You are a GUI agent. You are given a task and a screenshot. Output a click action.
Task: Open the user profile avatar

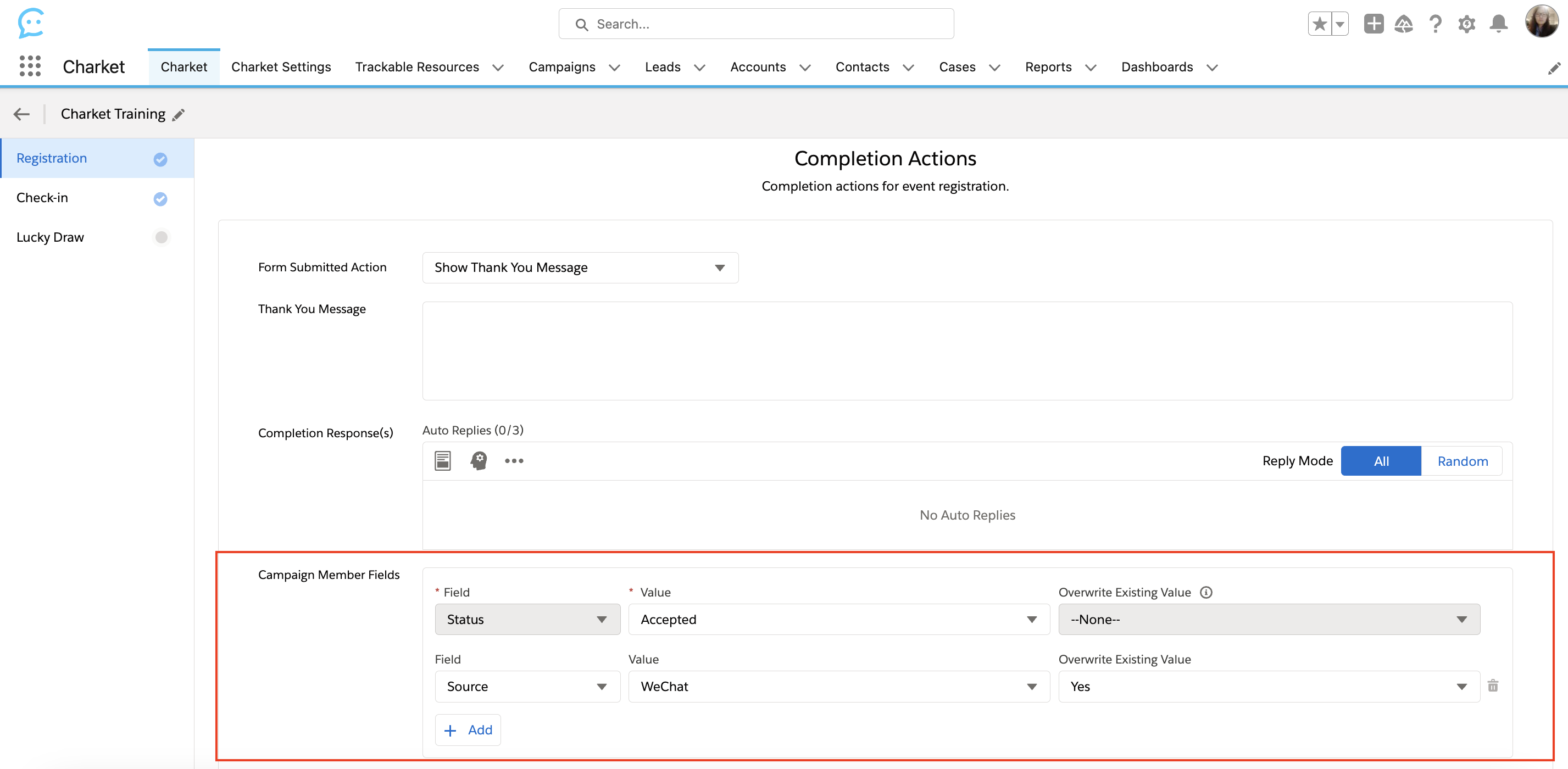[x=1541, y=22]
